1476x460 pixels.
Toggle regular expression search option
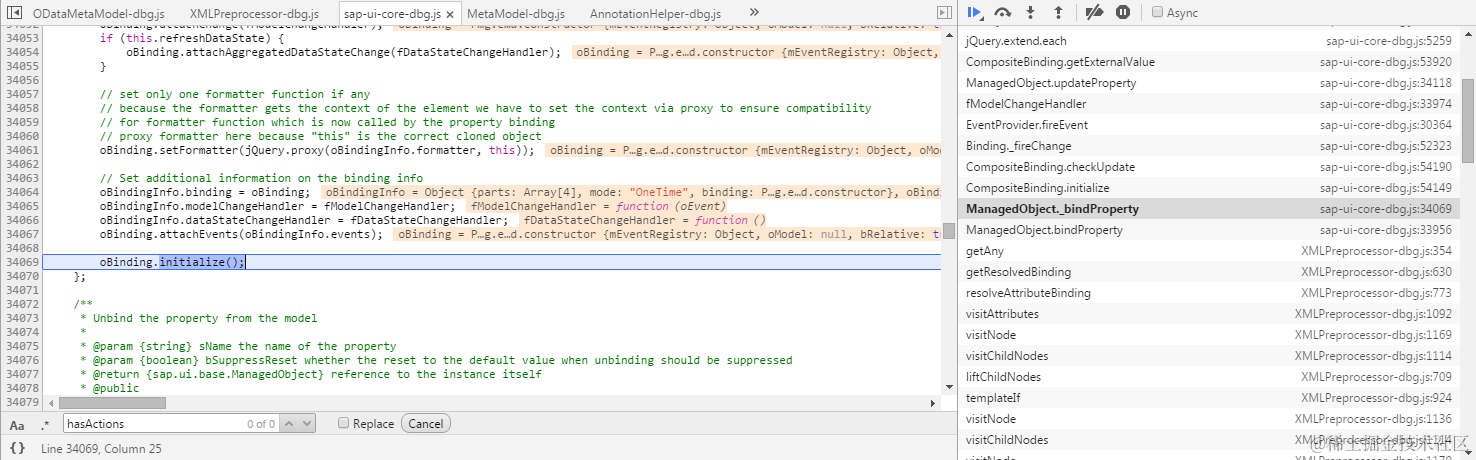(44, 424)
